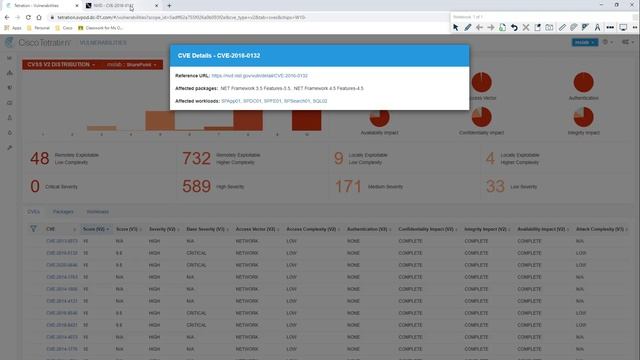Click the CVE Details dialog title bar
This screenshot has height=360, width=640.
320,56
